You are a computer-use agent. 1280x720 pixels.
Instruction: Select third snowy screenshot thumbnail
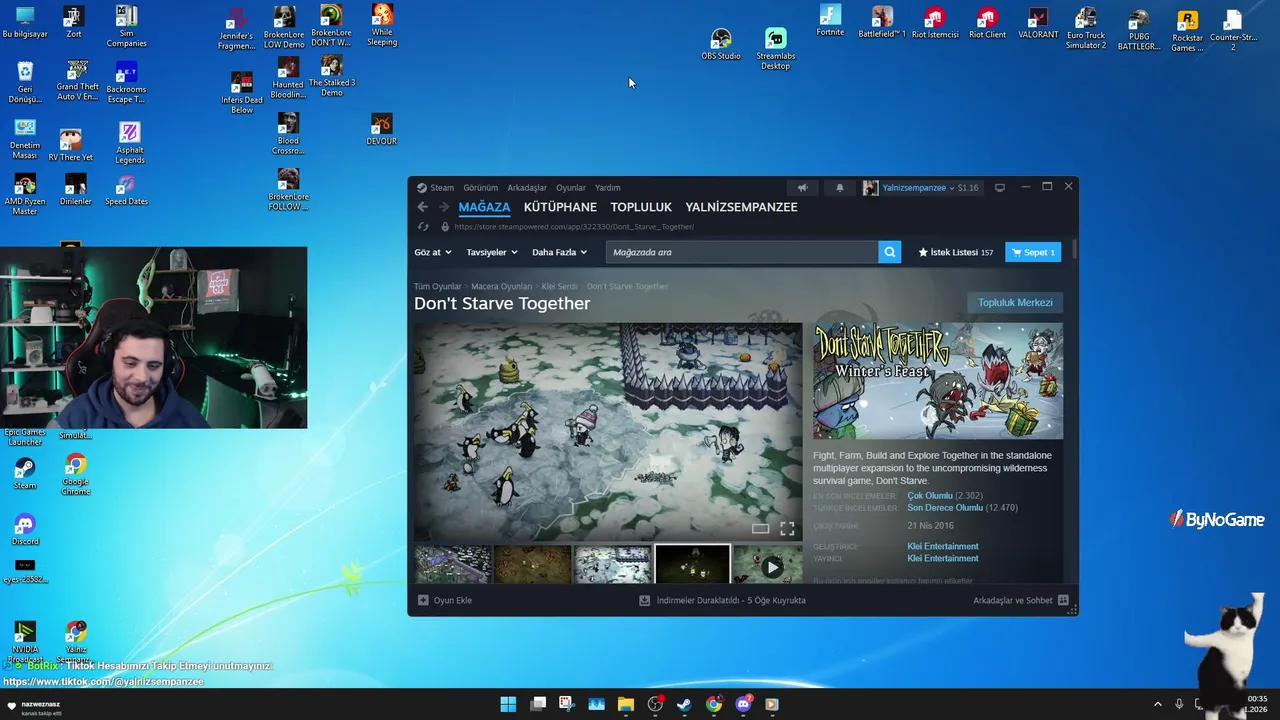pos(612,565)
